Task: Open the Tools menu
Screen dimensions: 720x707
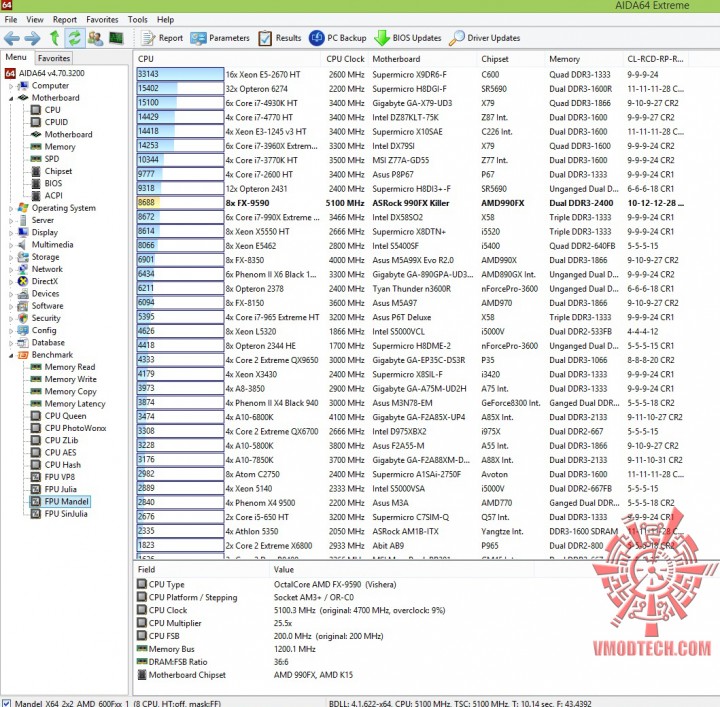Action: [138, 19]
